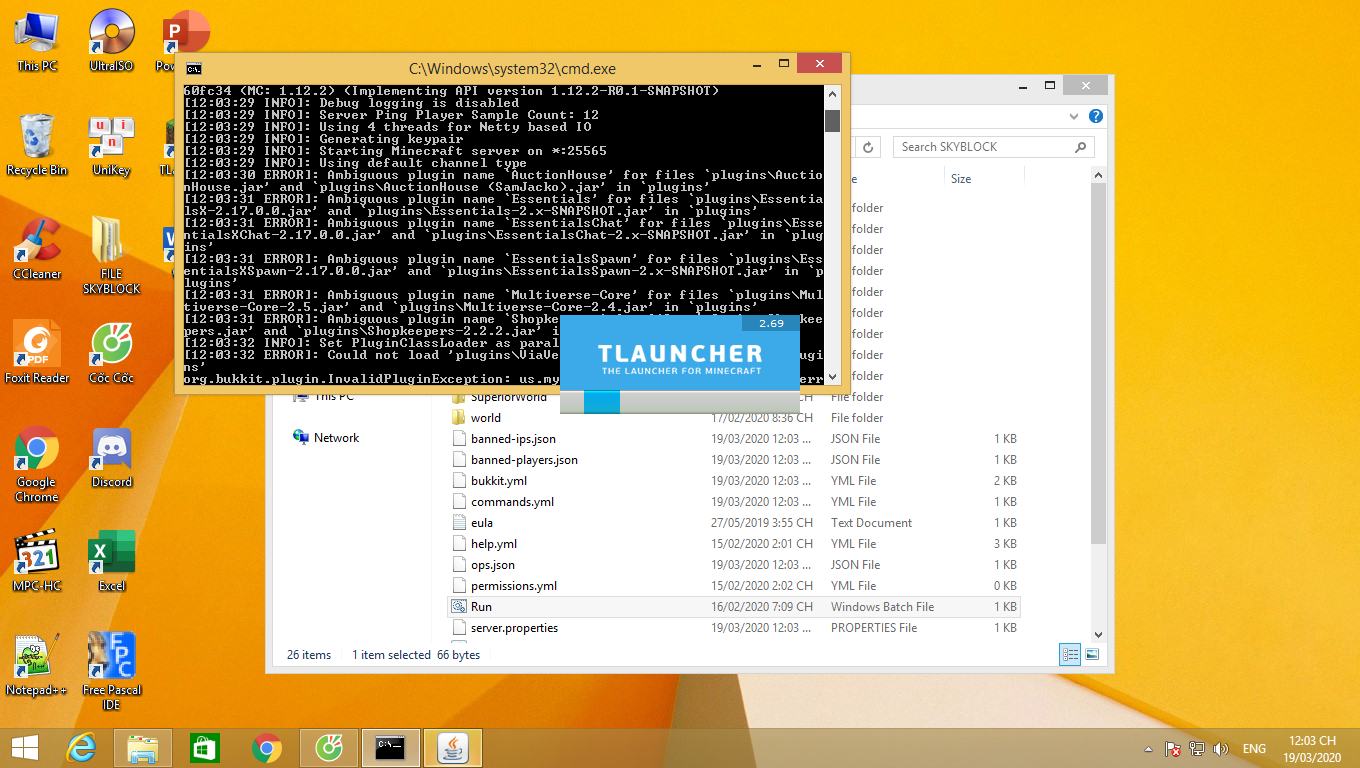The image size is (1360, 768).
Task: Open Internet Explorer from the taskbar
Action: click(x=81, y=747)
